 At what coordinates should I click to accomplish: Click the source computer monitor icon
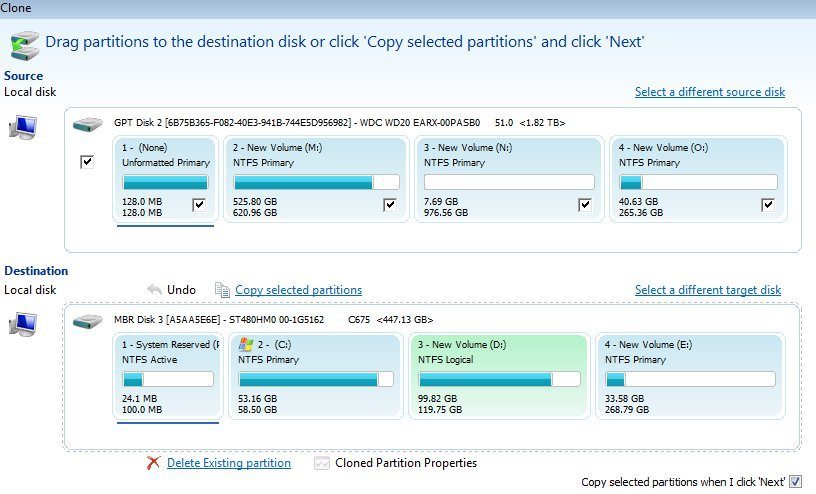(x=23, y=128)
